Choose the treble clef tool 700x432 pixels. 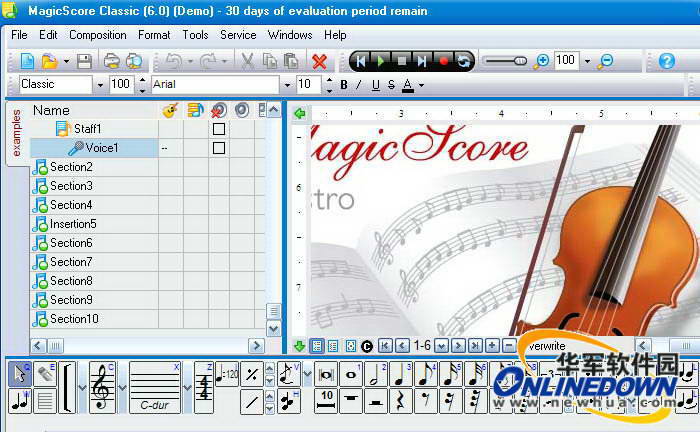point(102,387)
